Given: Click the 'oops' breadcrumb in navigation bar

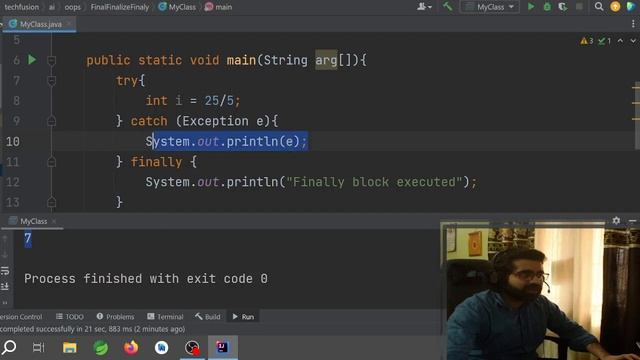Looking at the screenshot, I should (x=73, y=7).
